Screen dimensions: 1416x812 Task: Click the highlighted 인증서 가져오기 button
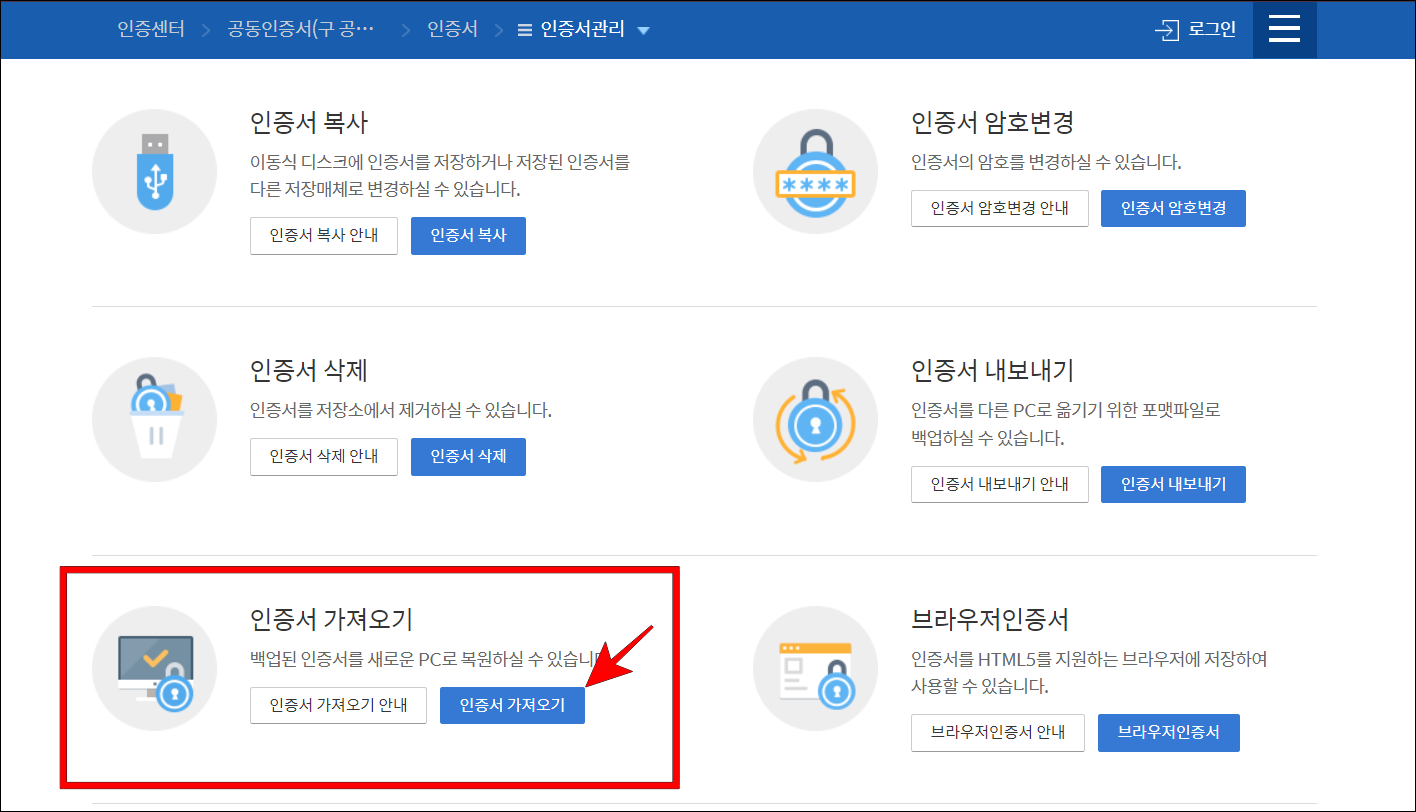click(x=512, y=704)
